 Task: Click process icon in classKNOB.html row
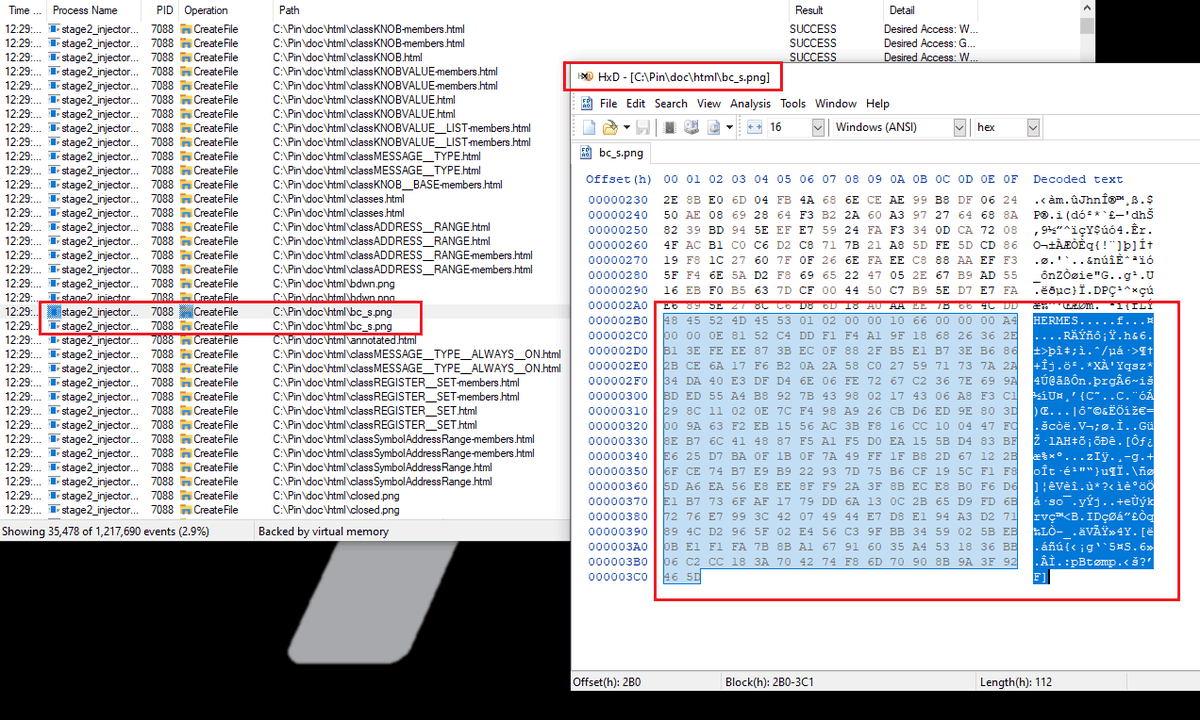point(55,57)
